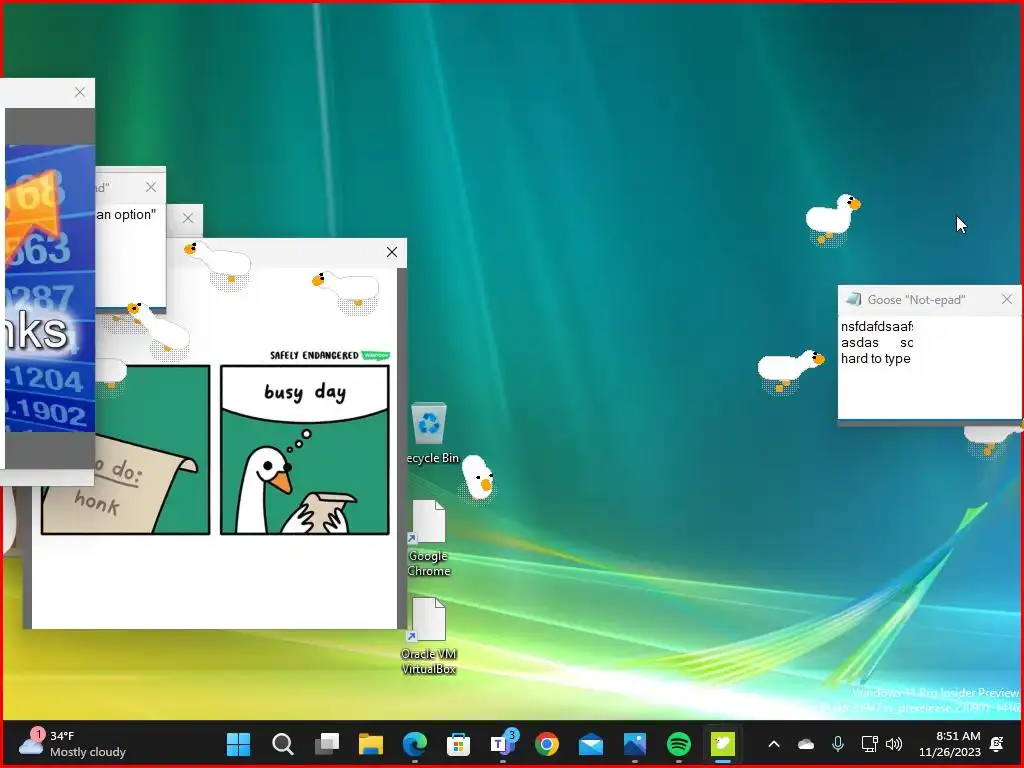Open Task View in the taskbar
The image size is (1024, 768).
pyautogui.click(x=327, y=744)
